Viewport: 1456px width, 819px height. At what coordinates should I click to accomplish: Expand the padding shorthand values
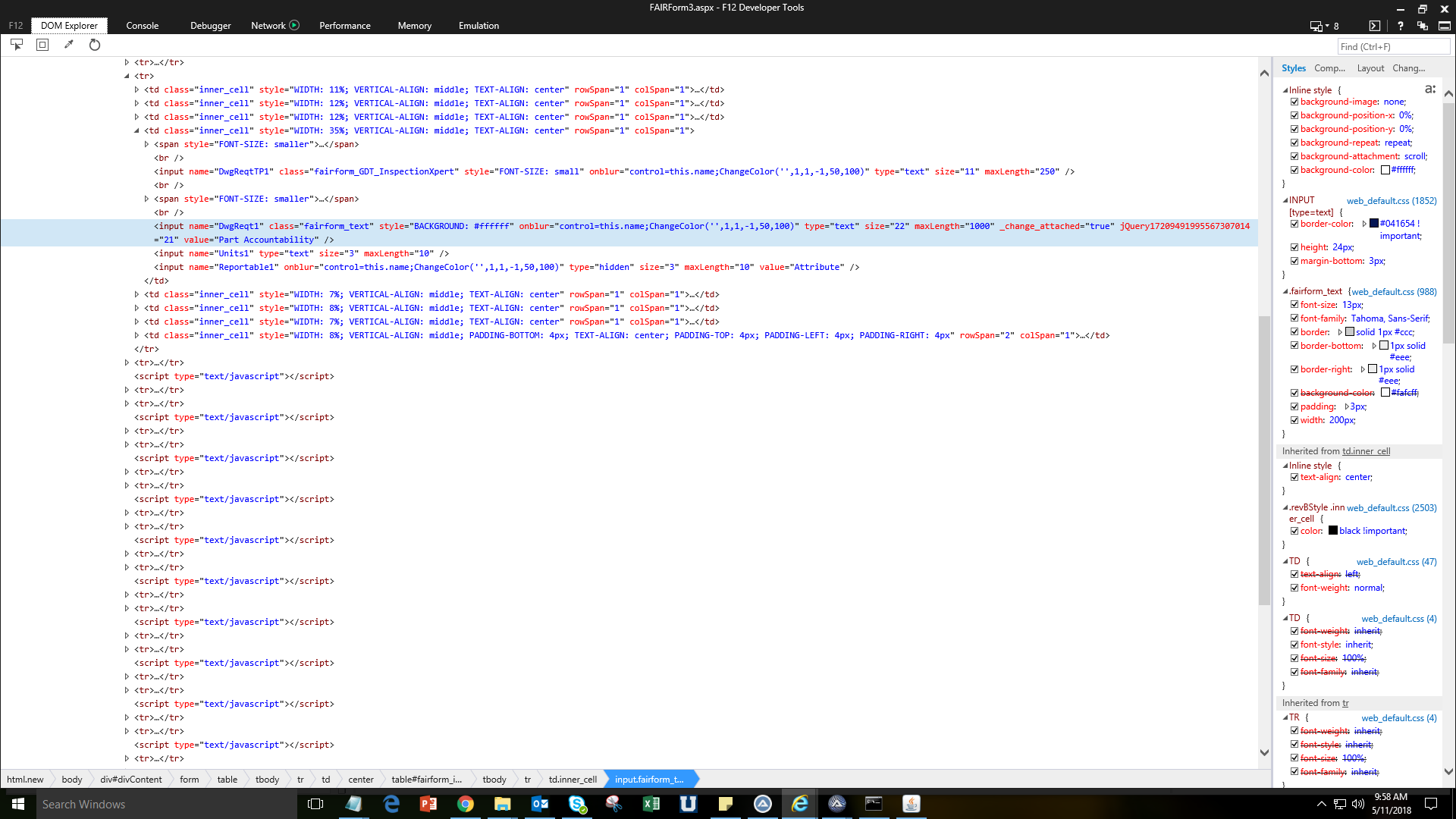1347,406
